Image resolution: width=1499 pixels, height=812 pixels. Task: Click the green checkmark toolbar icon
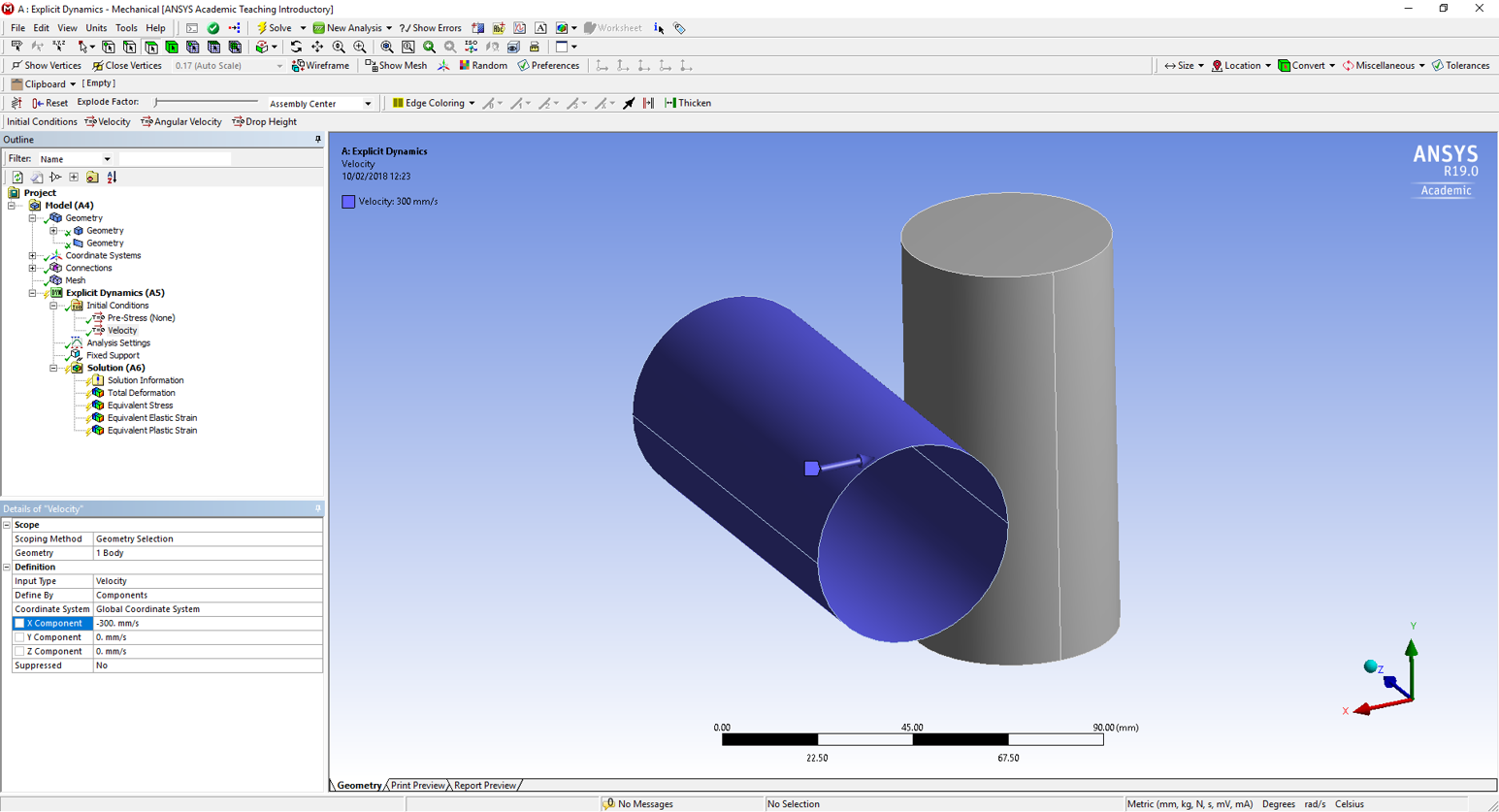[x=213, y=28]
